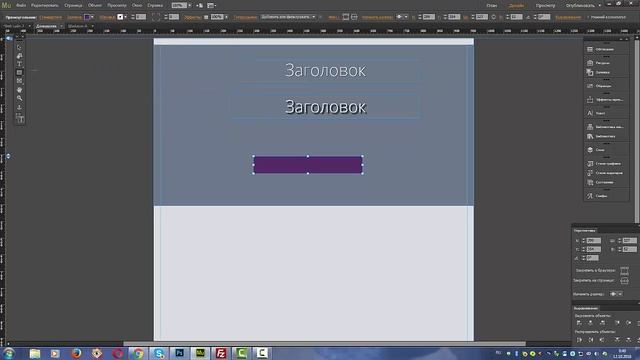
Task: Open the fill color dropdown arrow
Action: 93,17
